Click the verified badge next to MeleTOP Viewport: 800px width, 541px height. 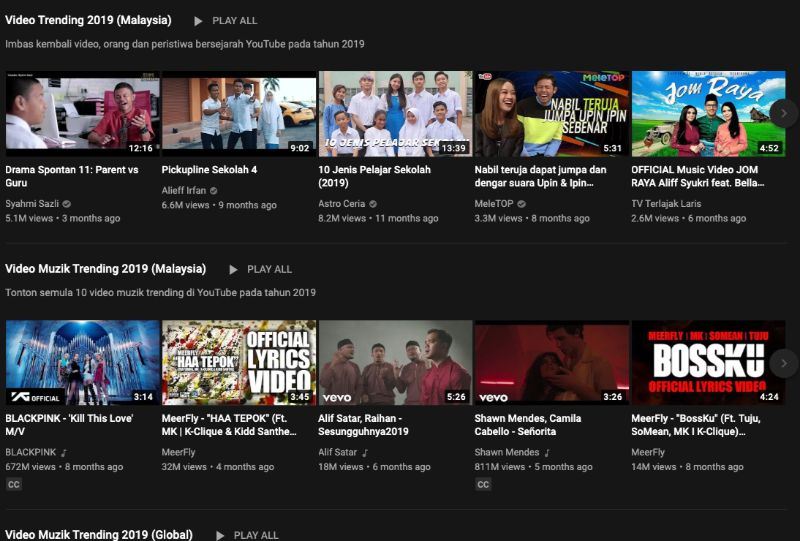click(521, 204)
